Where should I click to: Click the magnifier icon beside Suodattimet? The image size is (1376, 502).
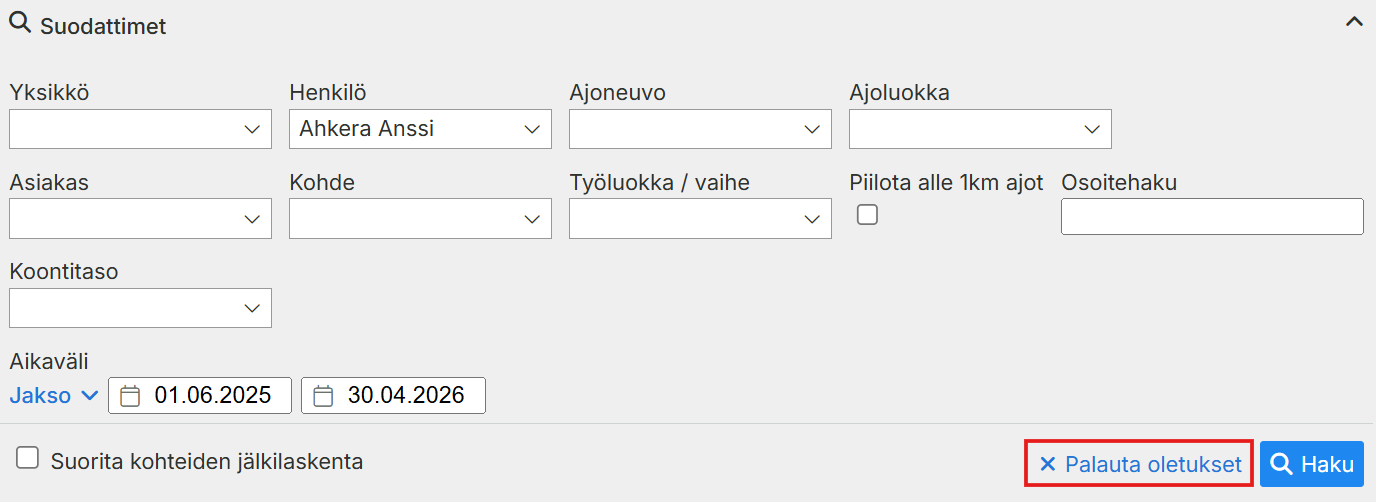pyautogui.click(x=21, y=24)
